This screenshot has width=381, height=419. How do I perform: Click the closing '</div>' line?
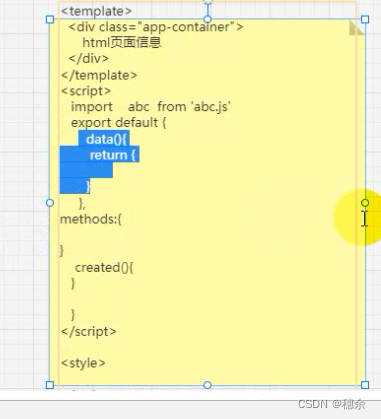point(89,58)
